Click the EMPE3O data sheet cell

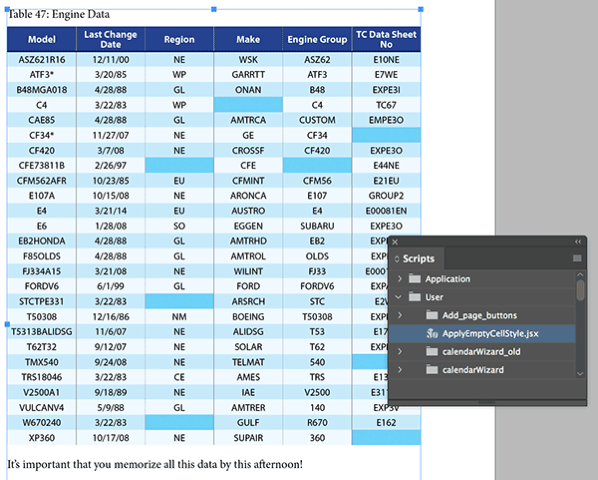[386, 120]
